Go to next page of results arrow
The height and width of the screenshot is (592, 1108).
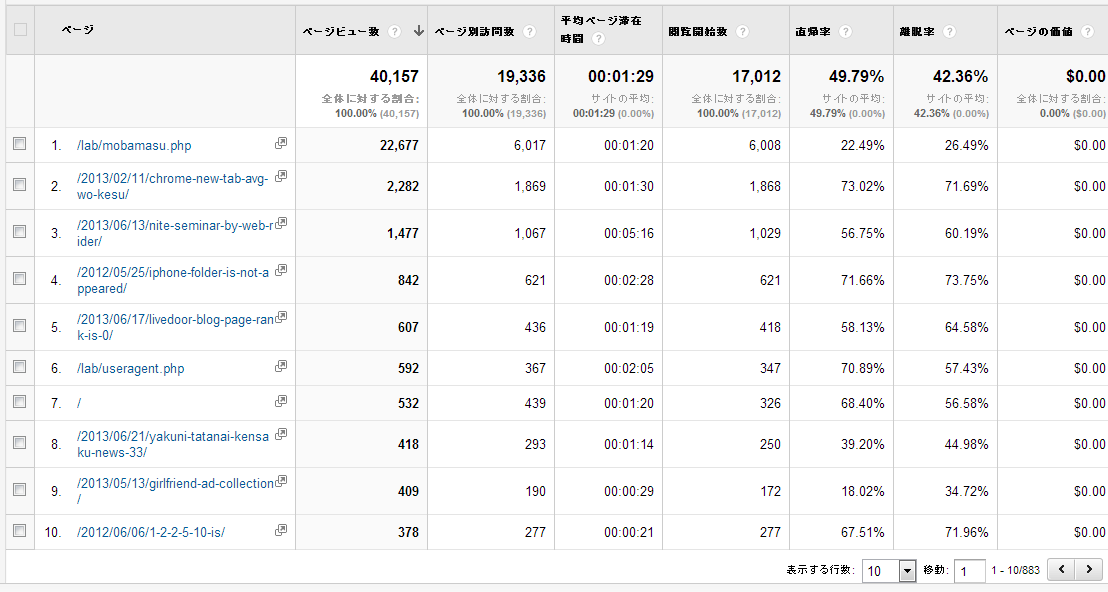click(x=1088, y=569)
